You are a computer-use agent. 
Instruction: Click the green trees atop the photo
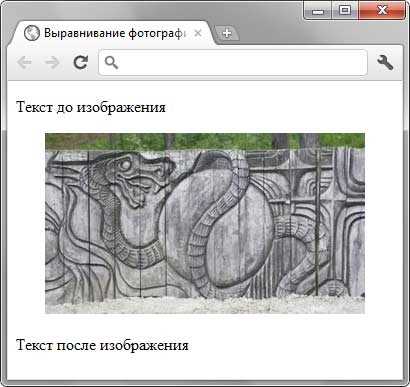(205, 141)
